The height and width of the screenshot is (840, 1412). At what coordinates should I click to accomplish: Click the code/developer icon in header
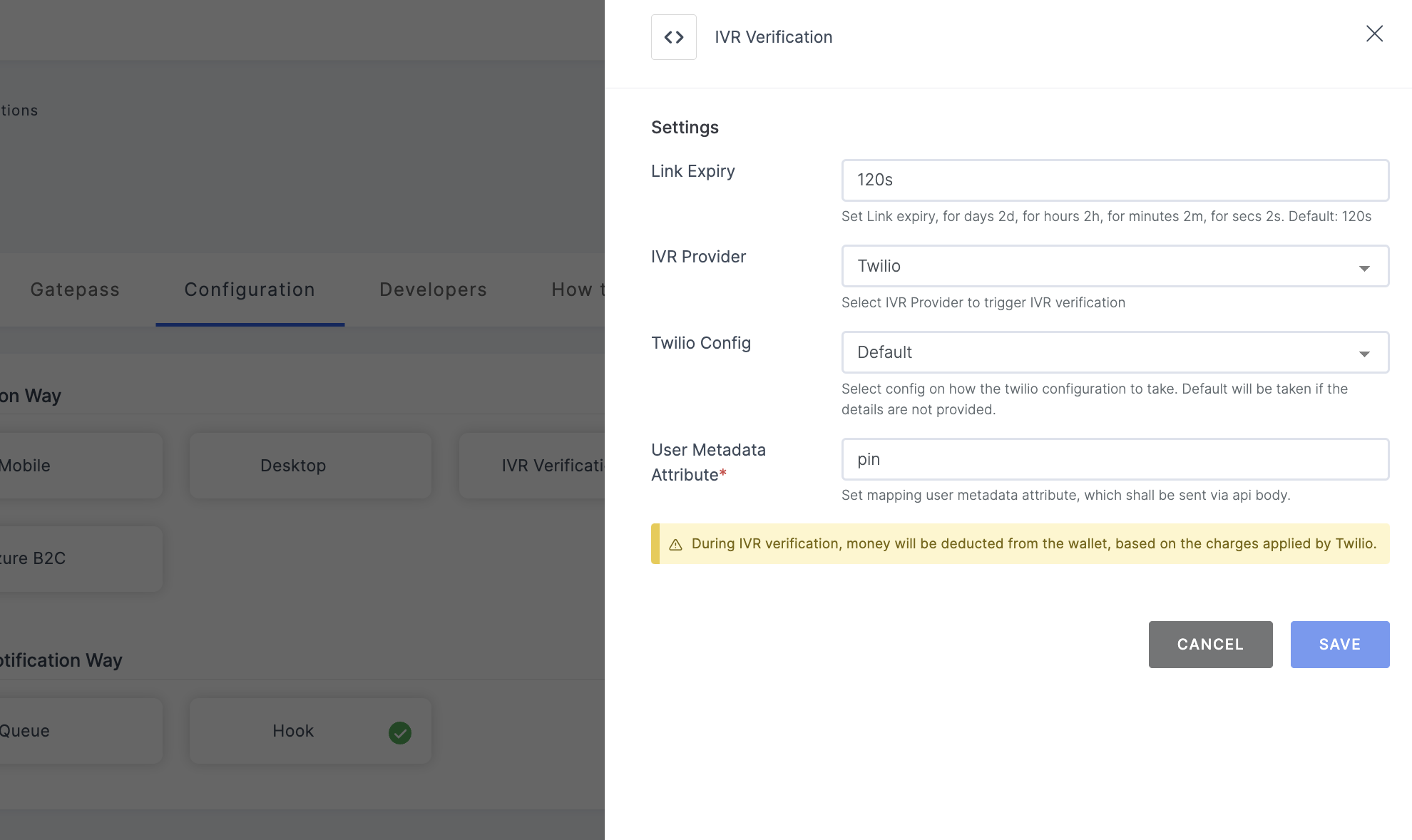coord(674,37)
